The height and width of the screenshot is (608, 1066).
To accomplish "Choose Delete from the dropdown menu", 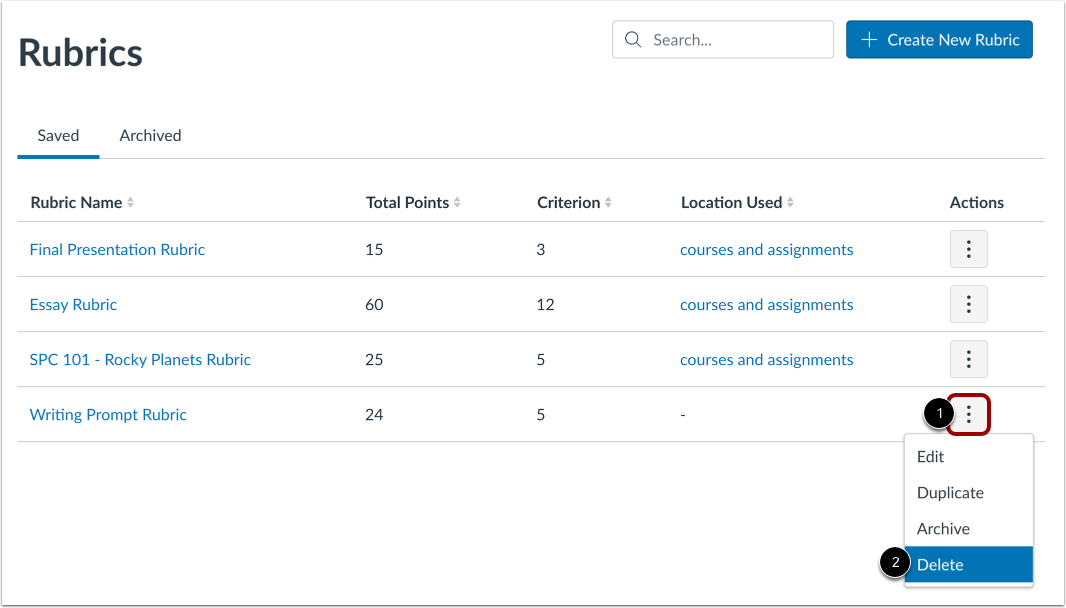I will point(940,564).
